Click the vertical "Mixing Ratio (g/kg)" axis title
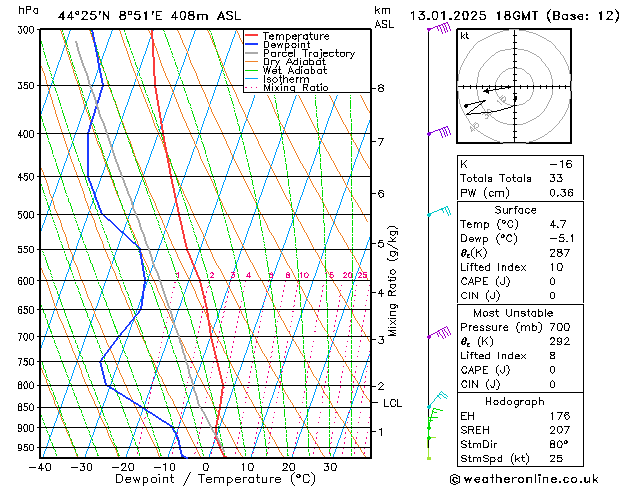Screen dimensions: 629x486 pos(392,281)
